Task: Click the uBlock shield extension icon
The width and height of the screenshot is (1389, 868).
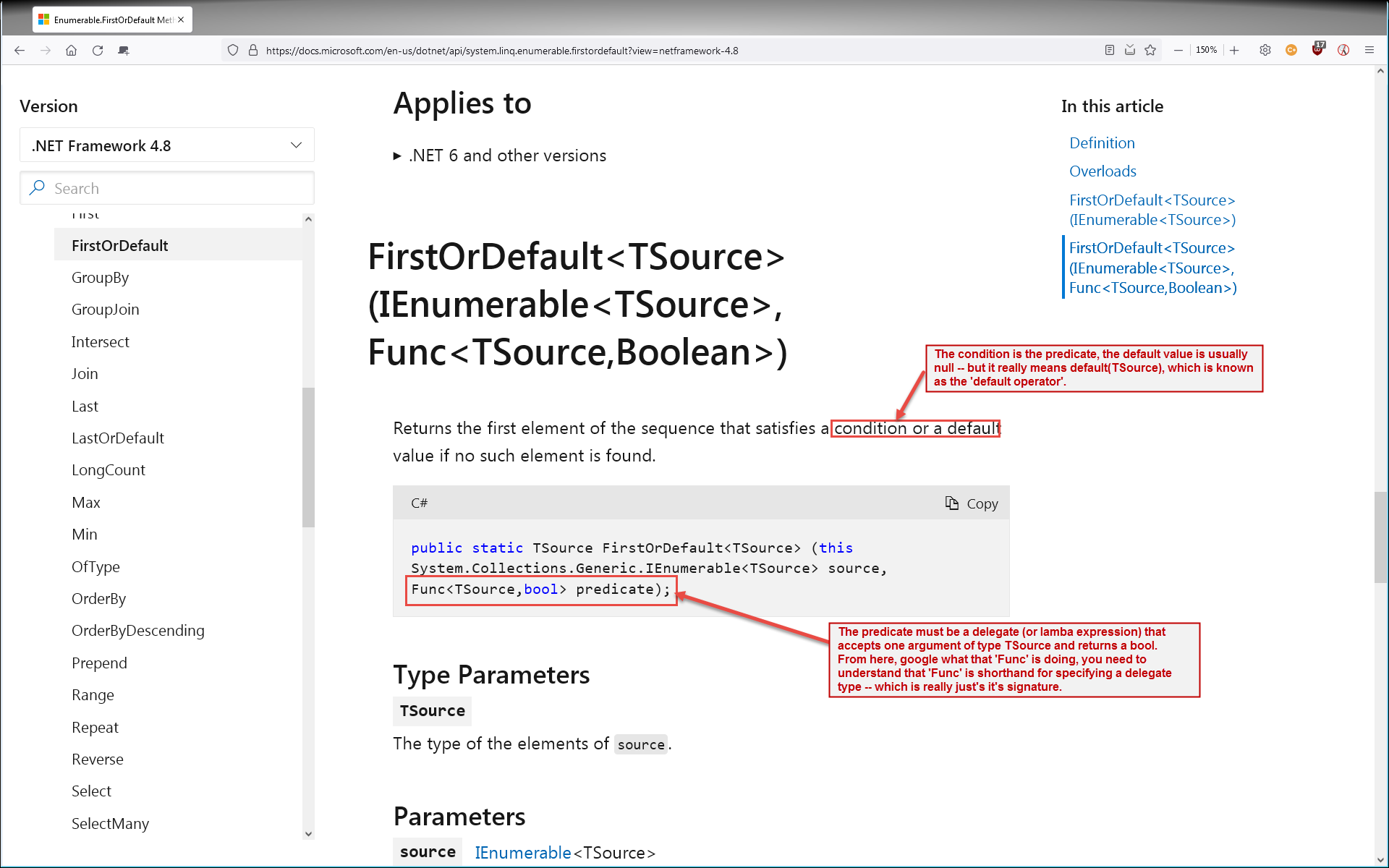Action: pyautogui.click(x=1317, y=50)
